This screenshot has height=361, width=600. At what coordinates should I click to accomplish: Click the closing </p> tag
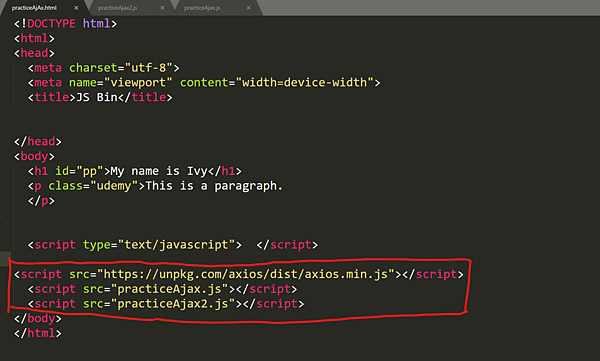coord(41,201)
